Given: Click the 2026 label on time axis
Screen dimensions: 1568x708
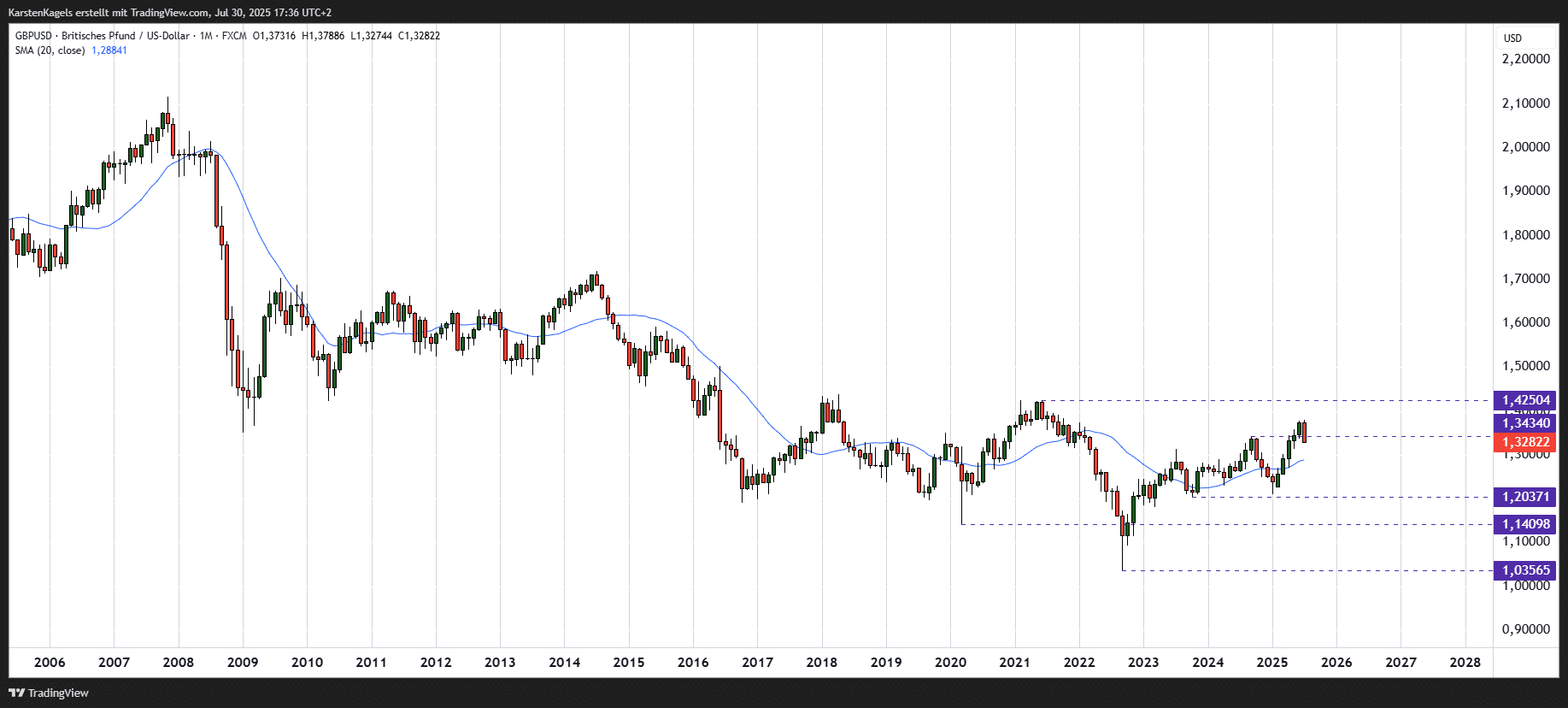Looking at the screenshot, I should click(1336, 662).
